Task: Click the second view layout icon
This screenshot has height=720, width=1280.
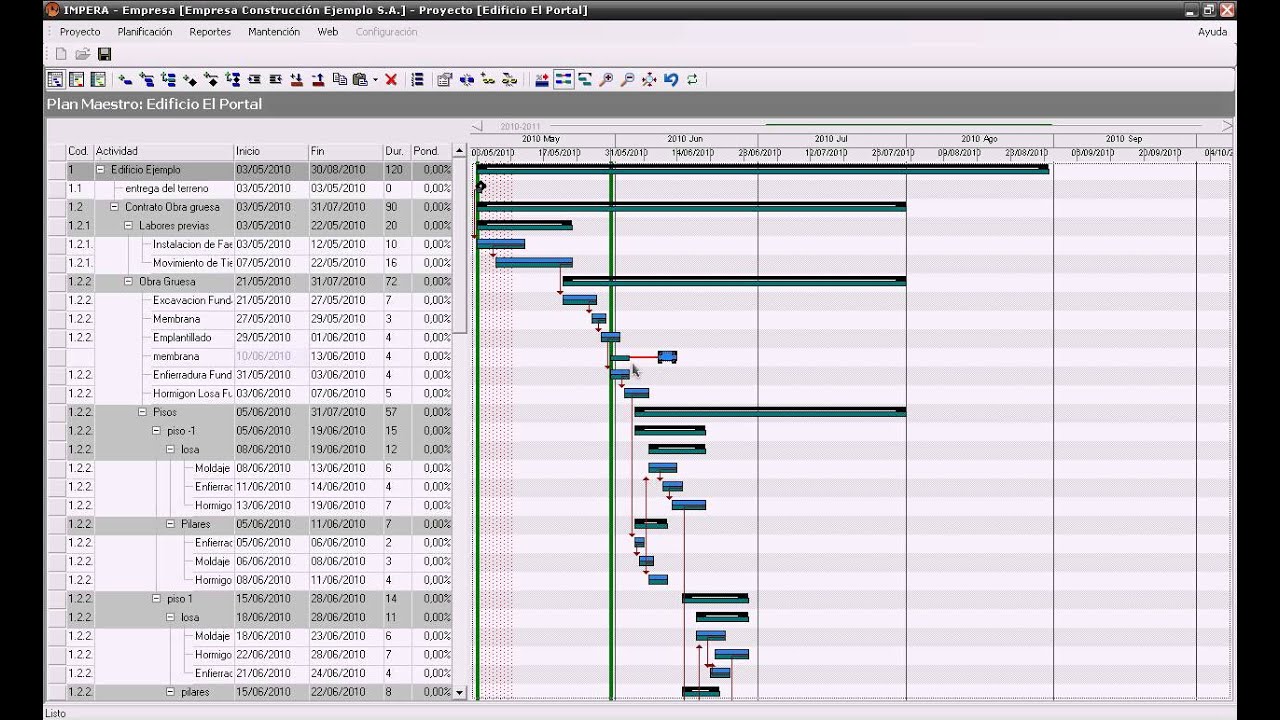Action: pyautogui.click(x=76, y=80)
